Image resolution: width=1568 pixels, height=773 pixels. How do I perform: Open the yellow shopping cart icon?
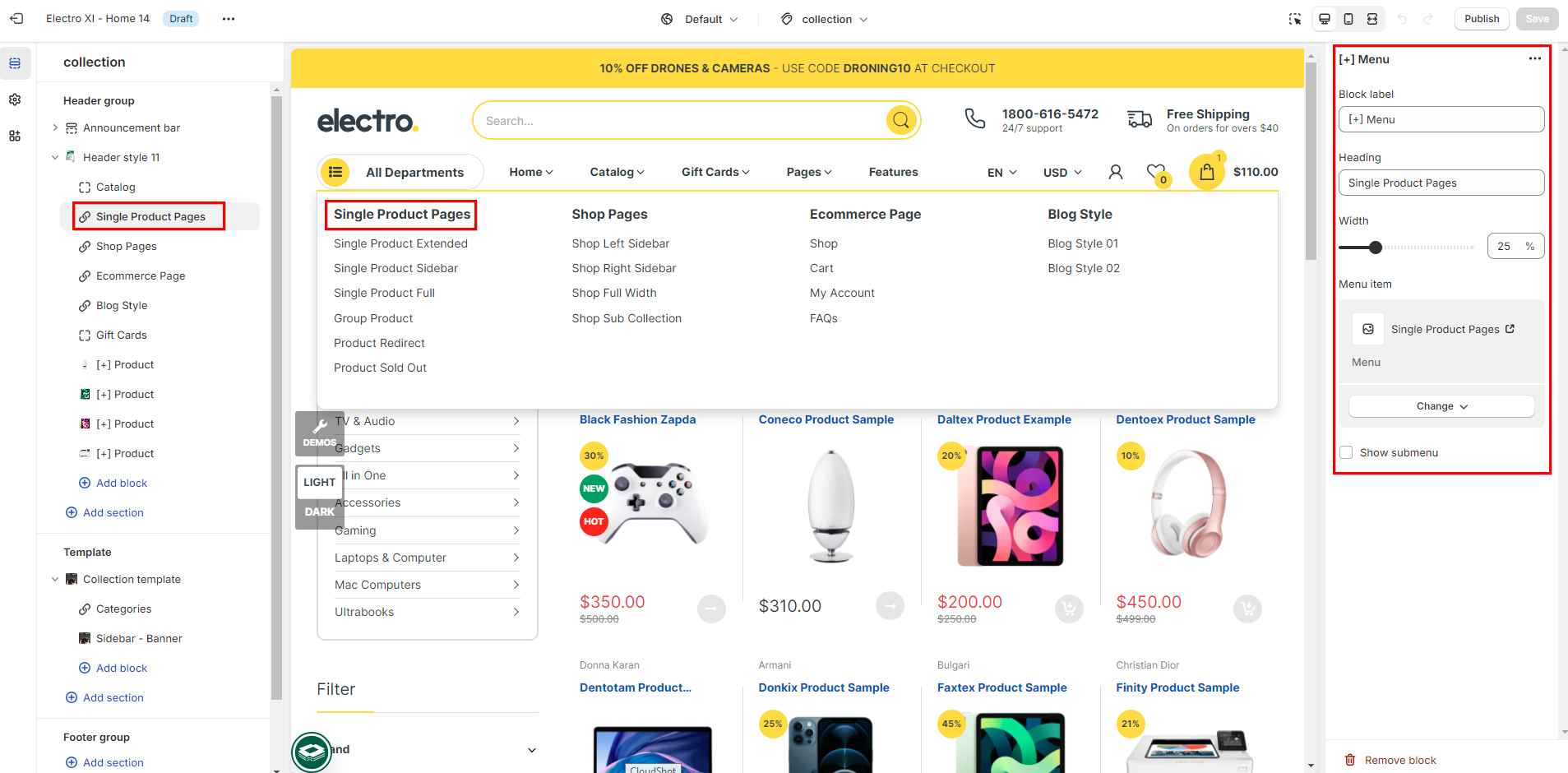click(x=1206, y=172)
